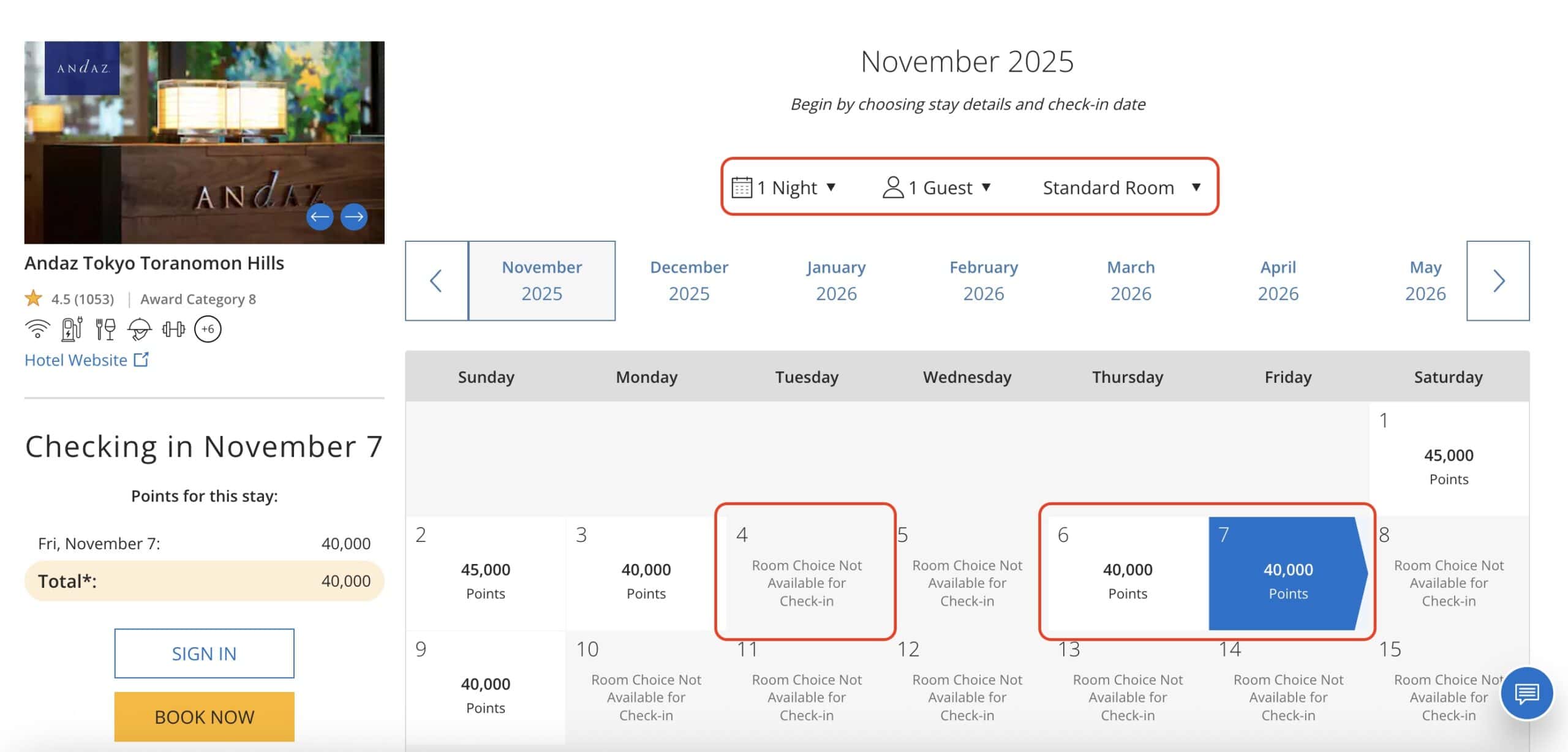The height and width of the screenshot is (752, 1568).
Task: Click the calendar icon beside 1 Night
Action: coord(742,187)
